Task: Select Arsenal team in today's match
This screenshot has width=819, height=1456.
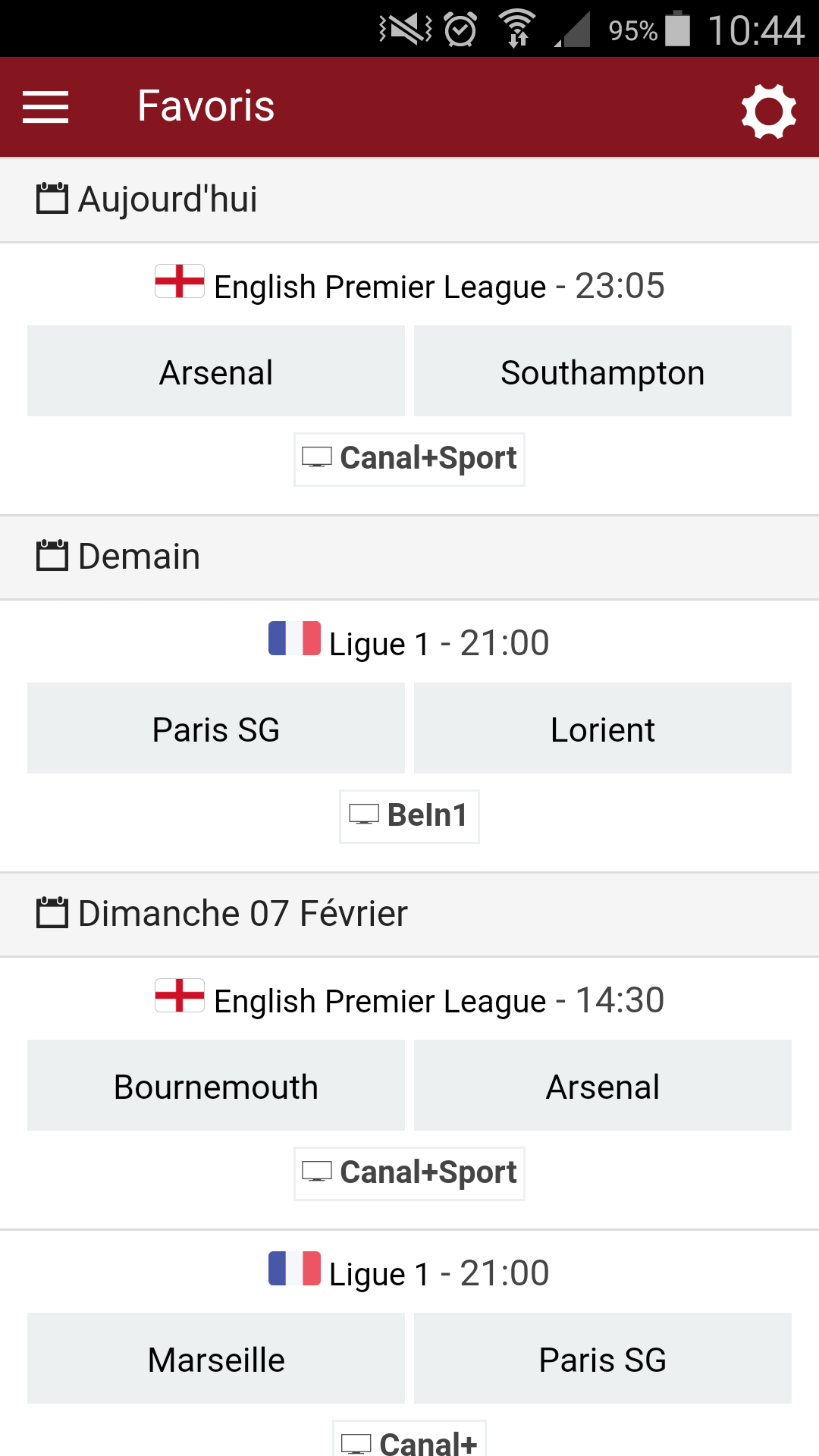Action: 216,372
